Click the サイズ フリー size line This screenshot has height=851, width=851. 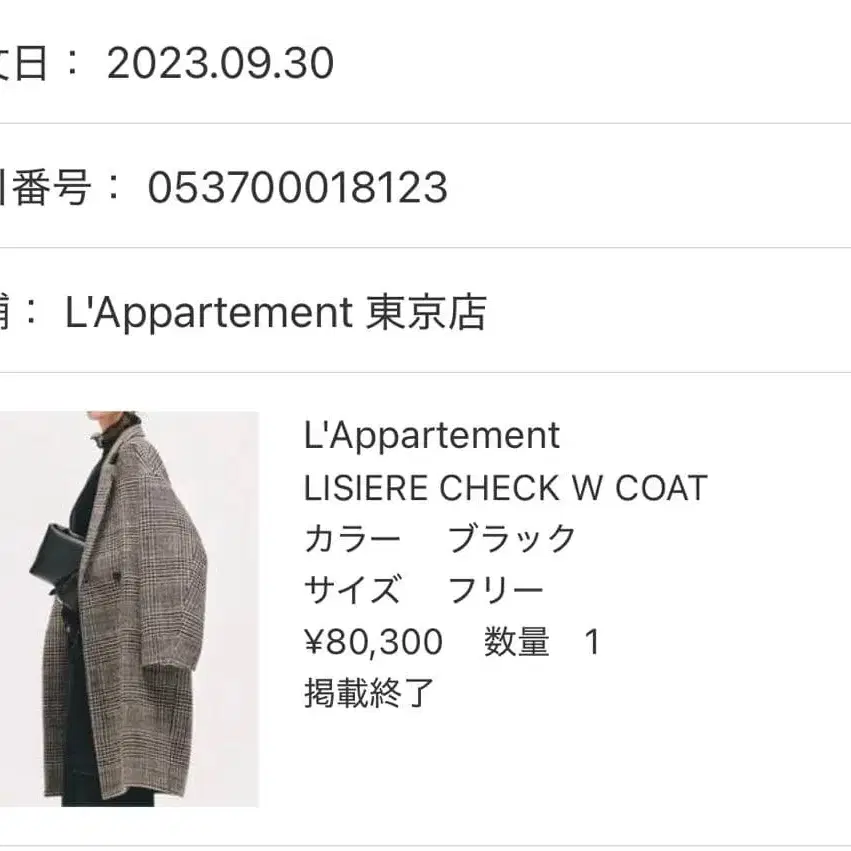423,590
